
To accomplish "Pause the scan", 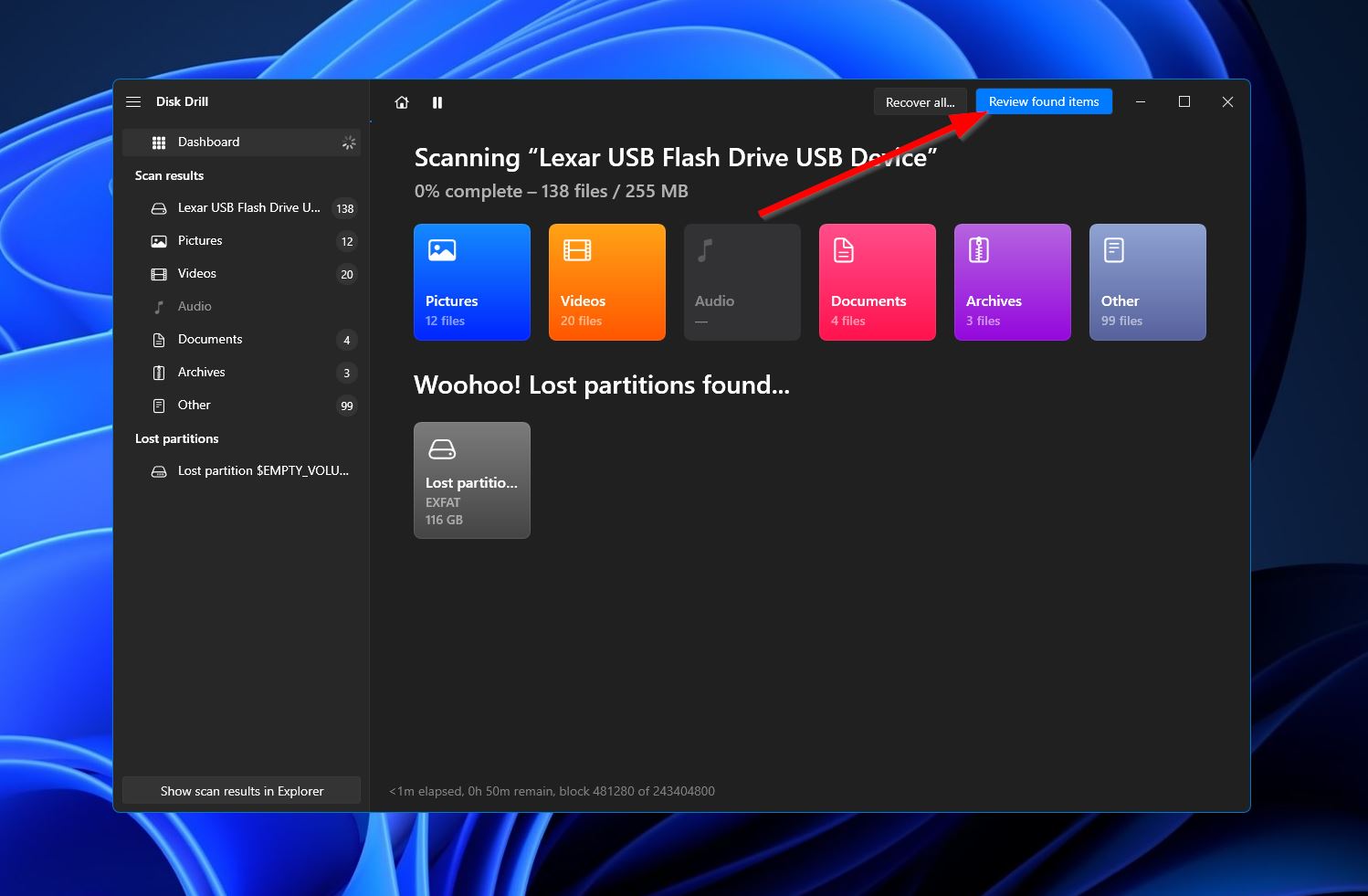I will tap(437, 102).
